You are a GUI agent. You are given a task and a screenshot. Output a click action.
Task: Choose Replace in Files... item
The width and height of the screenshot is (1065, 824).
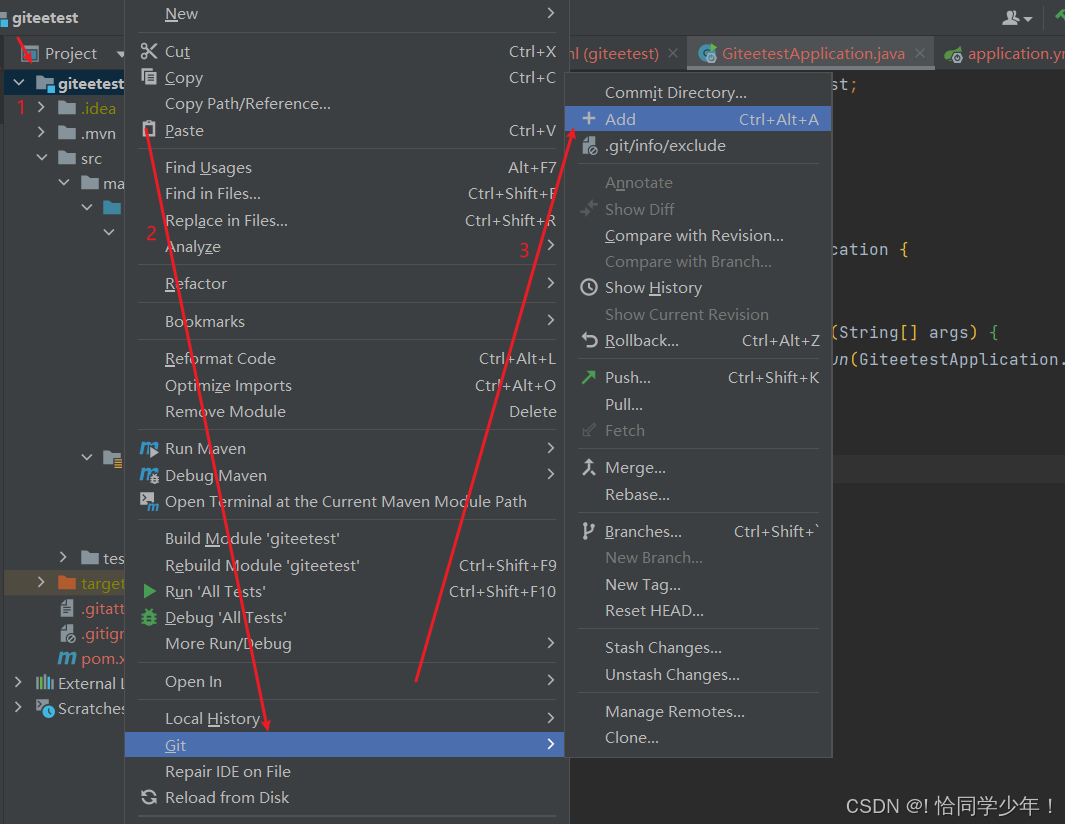[x=346, y=220]
